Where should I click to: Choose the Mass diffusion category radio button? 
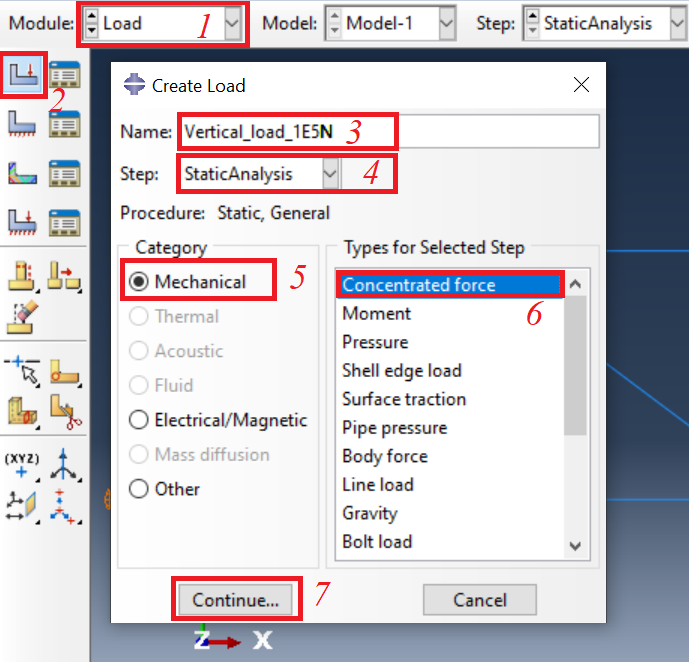coord(139,454)
